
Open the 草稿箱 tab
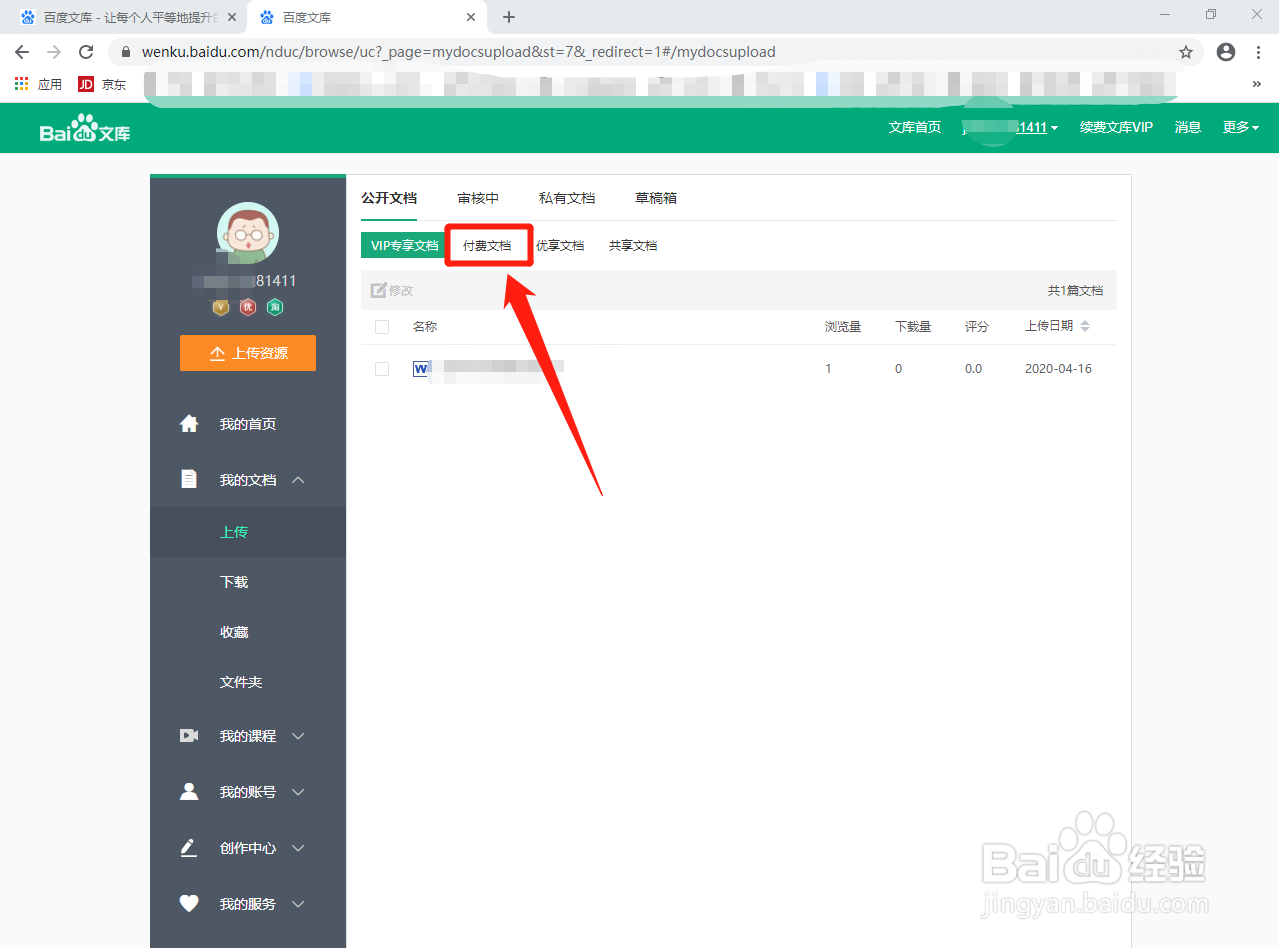(x=655, y=197)
